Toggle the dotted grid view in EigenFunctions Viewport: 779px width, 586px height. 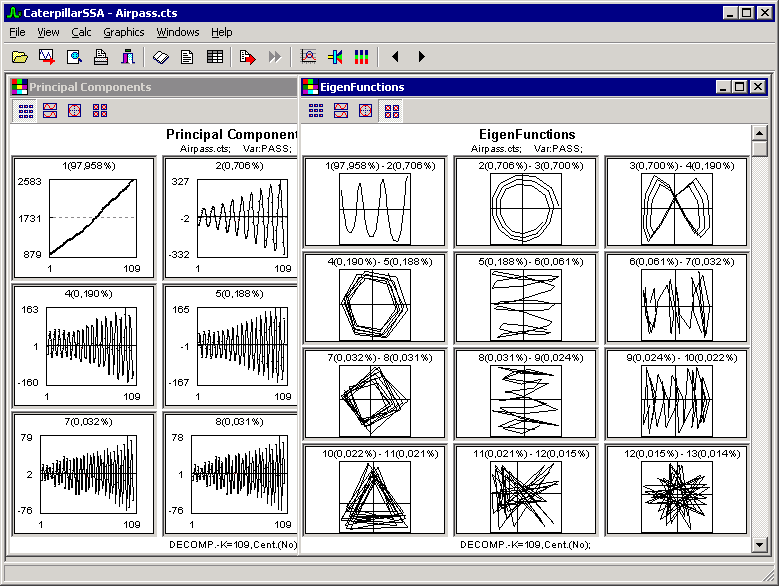tap(316, 110)
